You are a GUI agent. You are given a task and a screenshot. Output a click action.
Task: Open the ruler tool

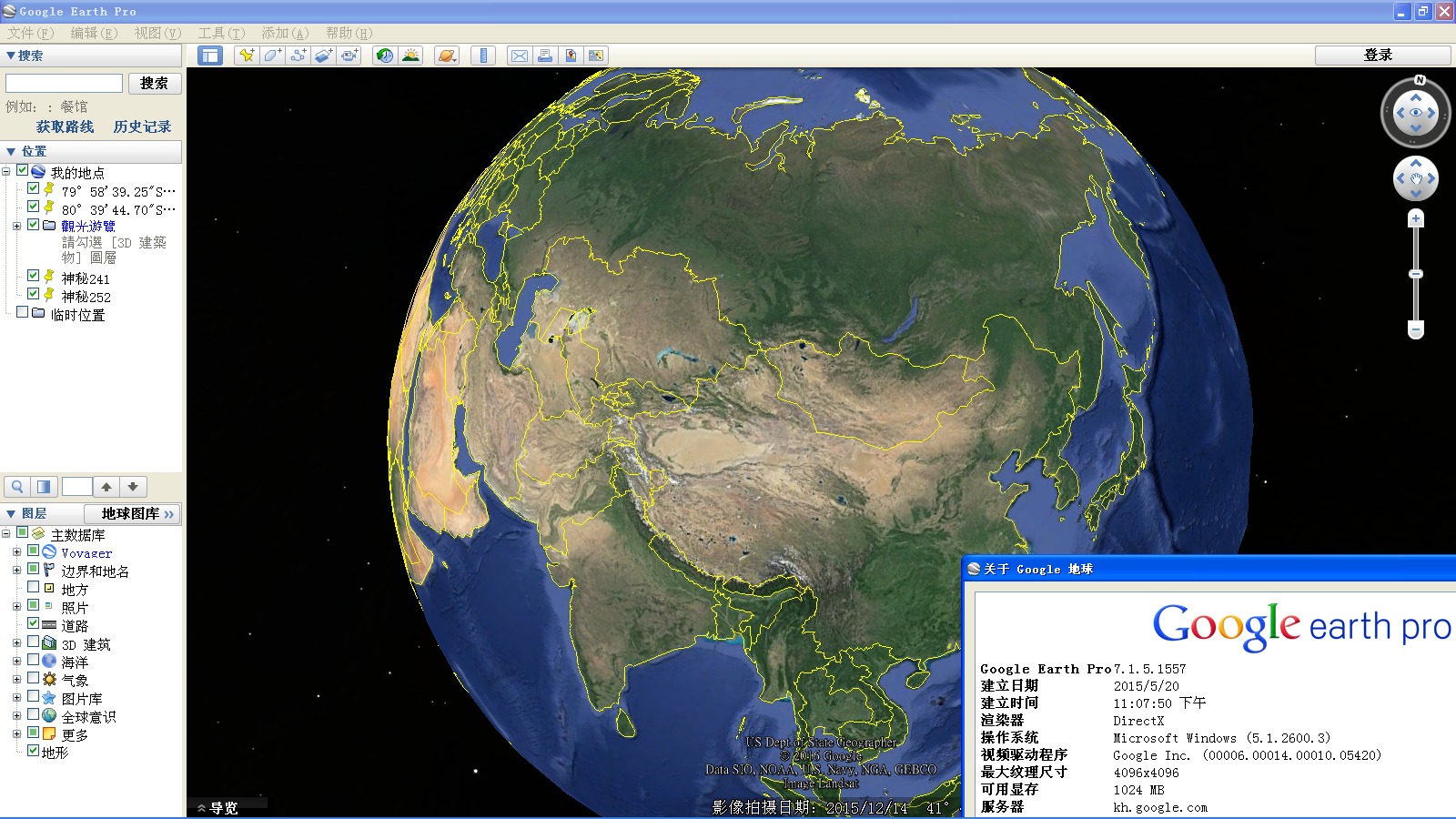pos(483,56)
